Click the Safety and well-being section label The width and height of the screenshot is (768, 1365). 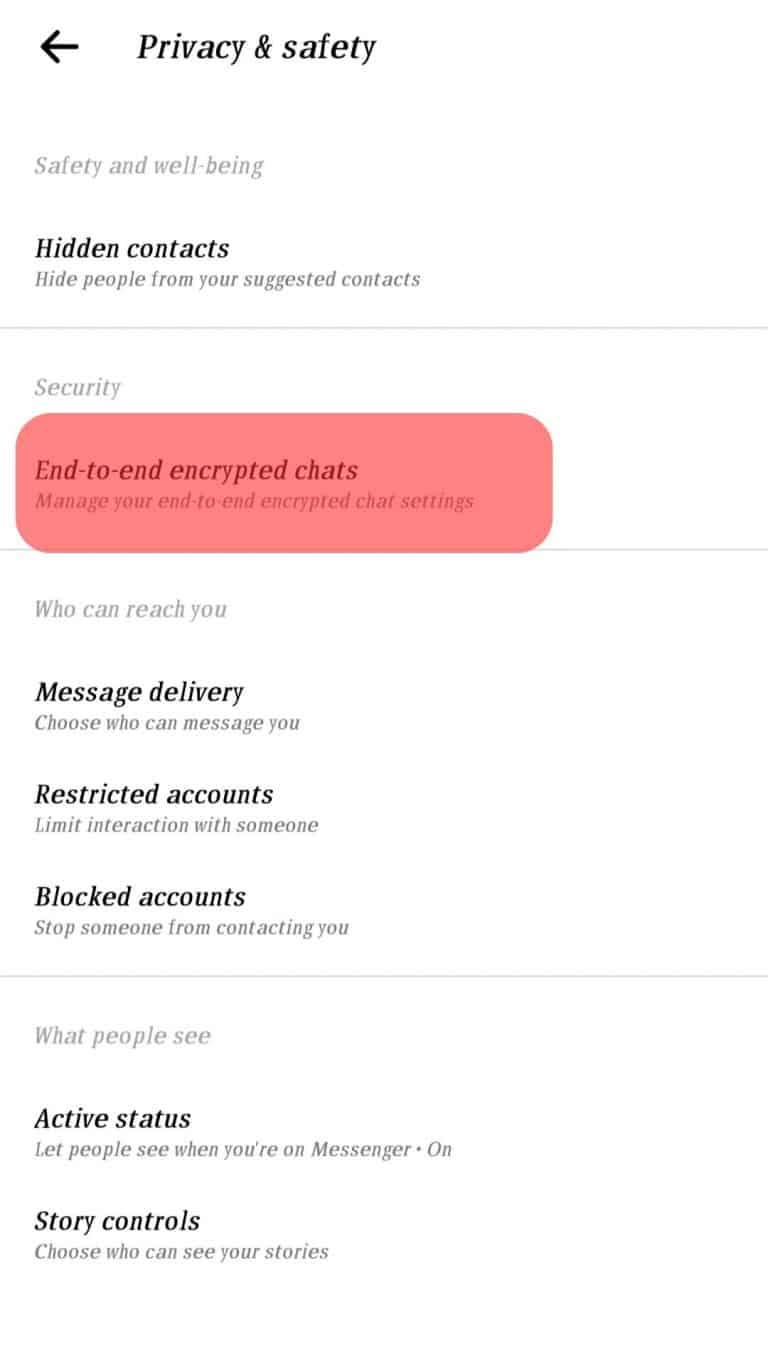coord(149,166)
